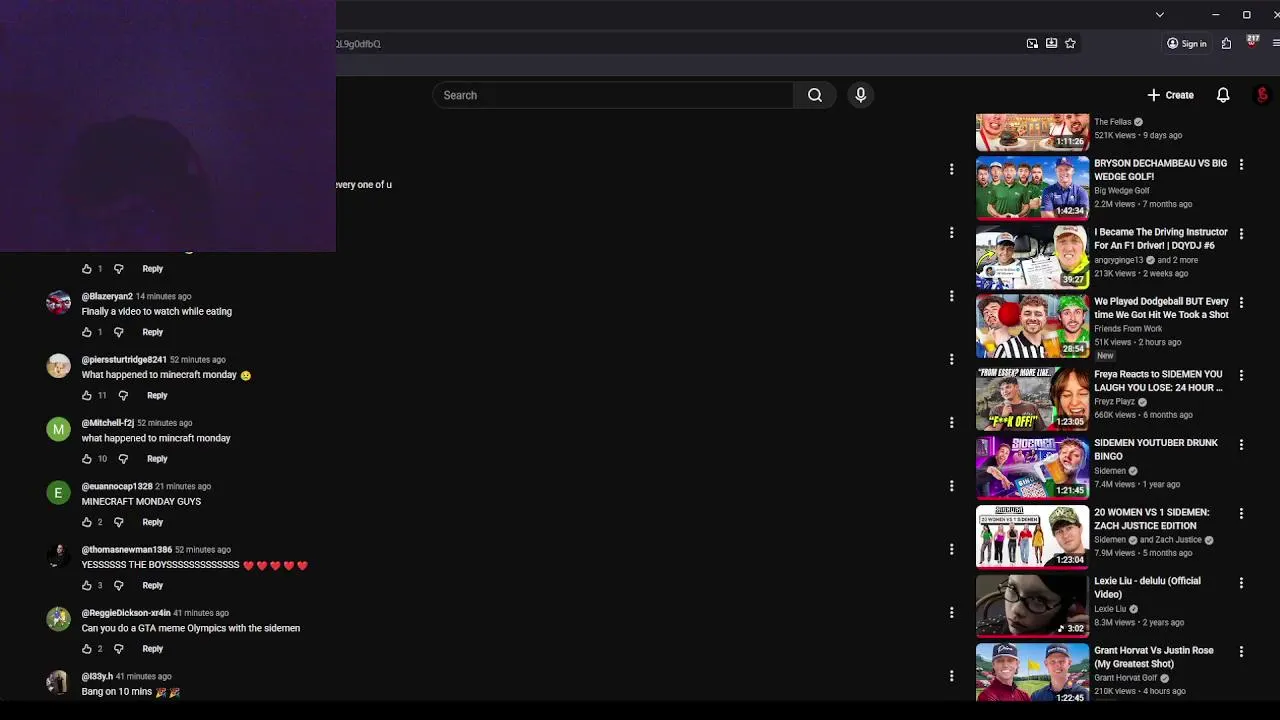Dislike the comment by @Mitchell-f2j
The height and width of the screenshot is (720, 1280).
pos(123,459)
